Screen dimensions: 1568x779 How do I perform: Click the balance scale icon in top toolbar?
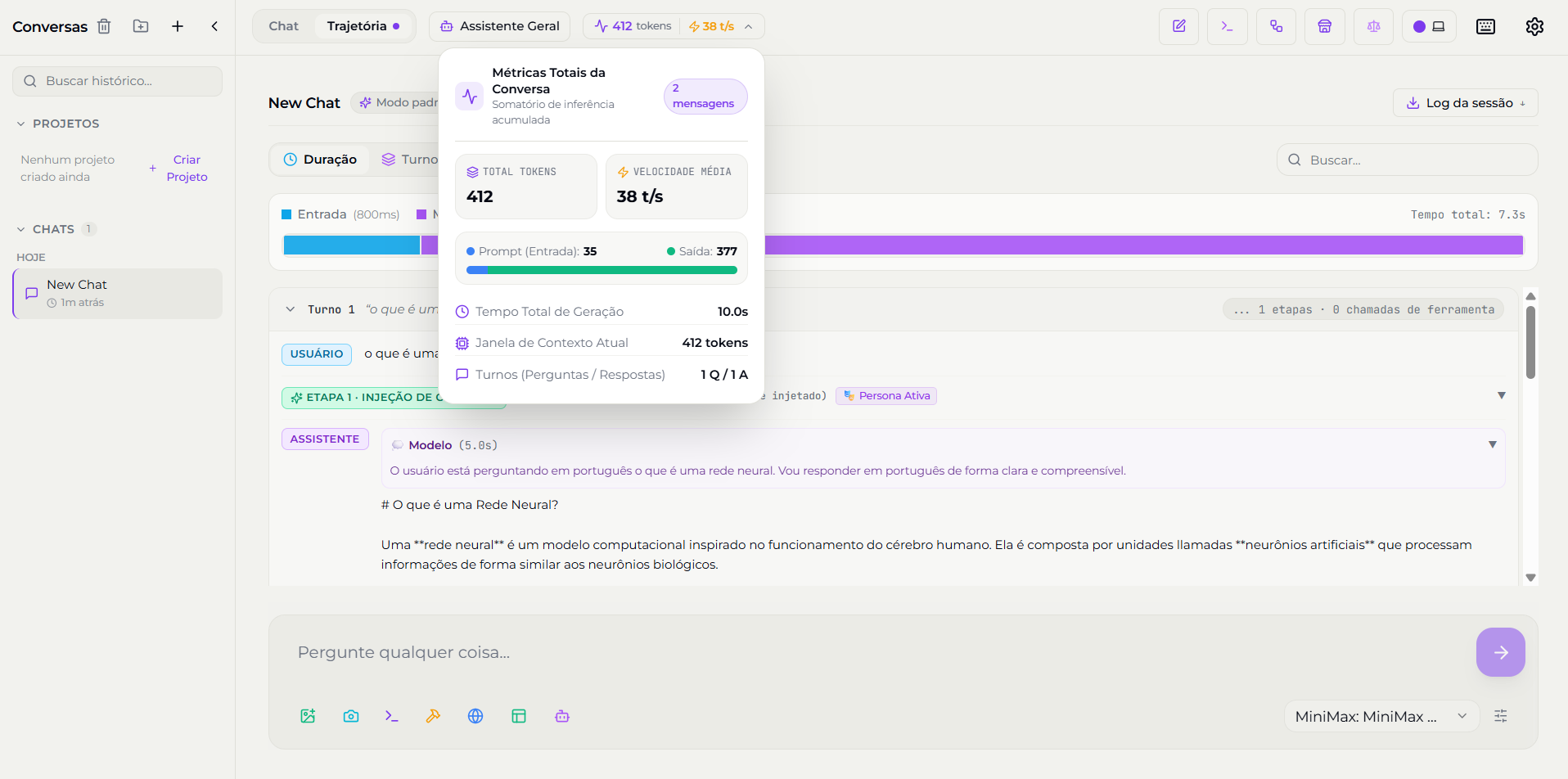1374,26
